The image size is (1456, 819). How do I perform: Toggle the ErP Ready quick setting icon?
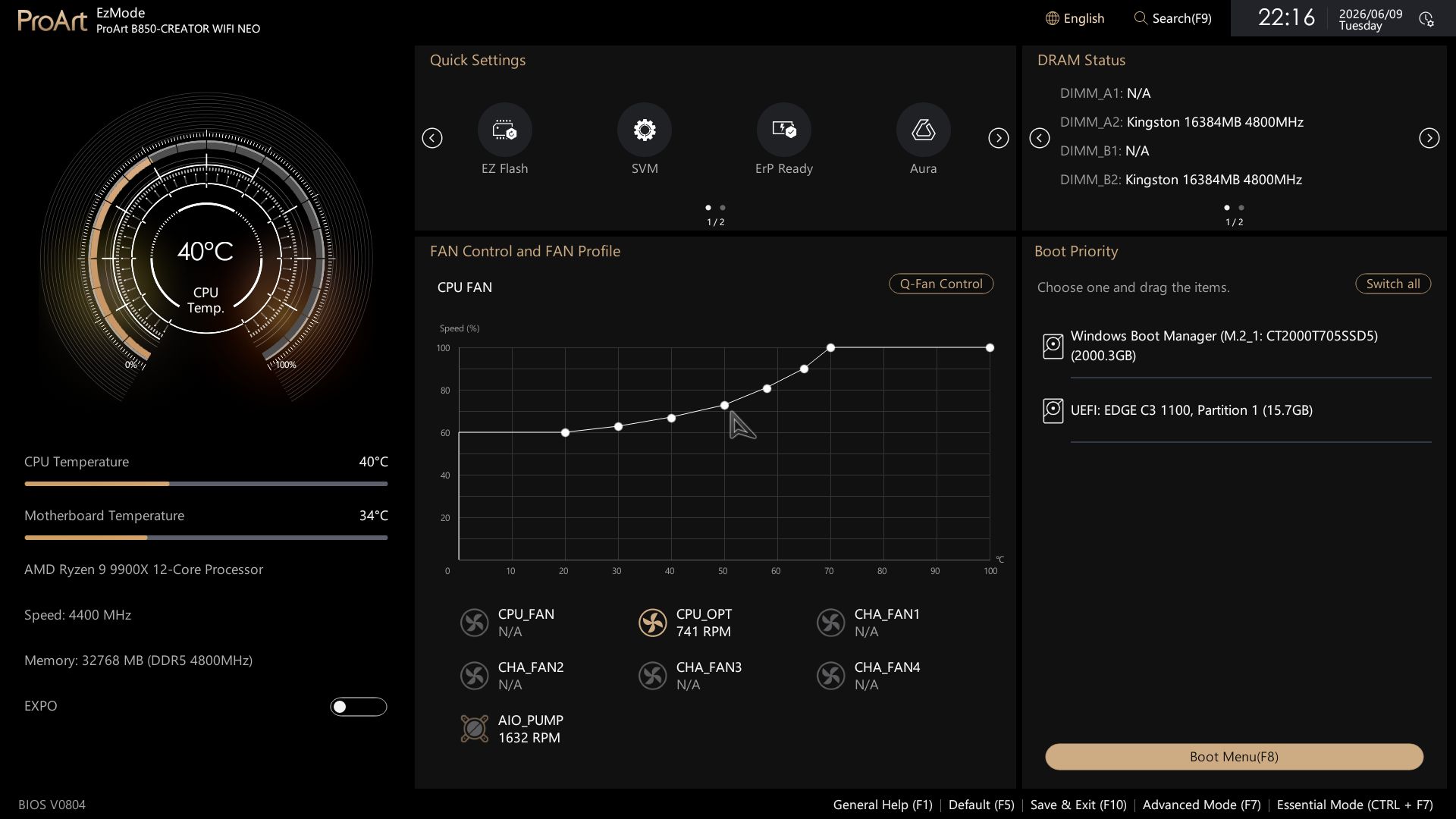pyautogui.click(x=783, y=130)
